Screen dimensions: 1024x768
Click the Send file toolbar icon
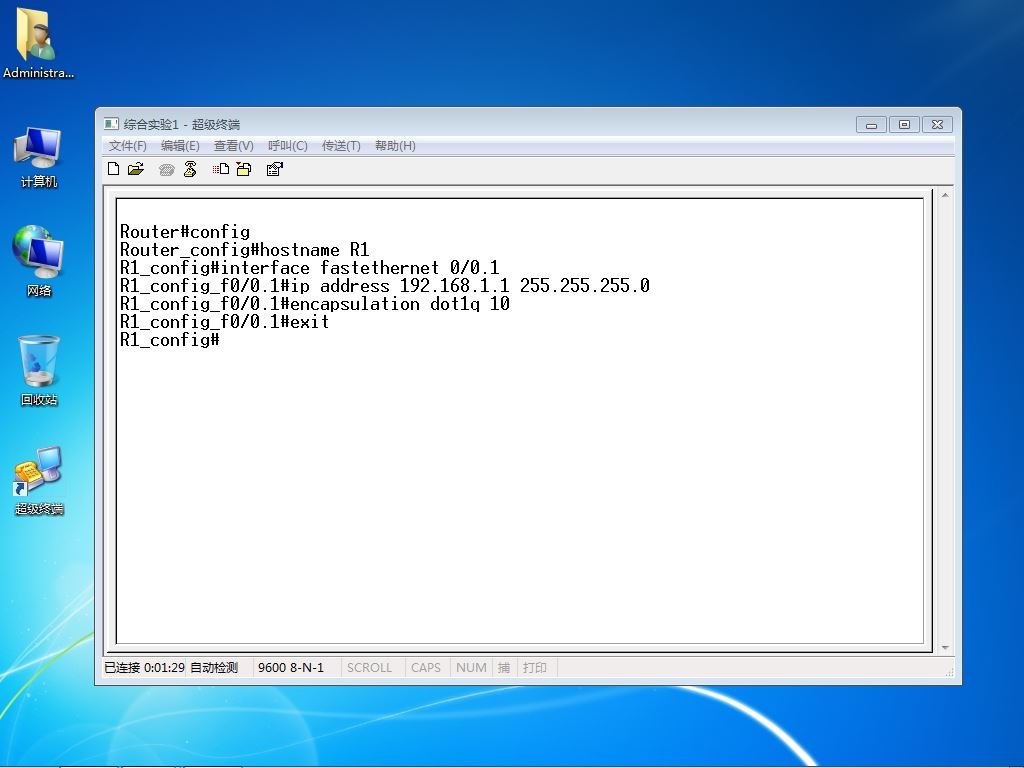click(221, 169)
